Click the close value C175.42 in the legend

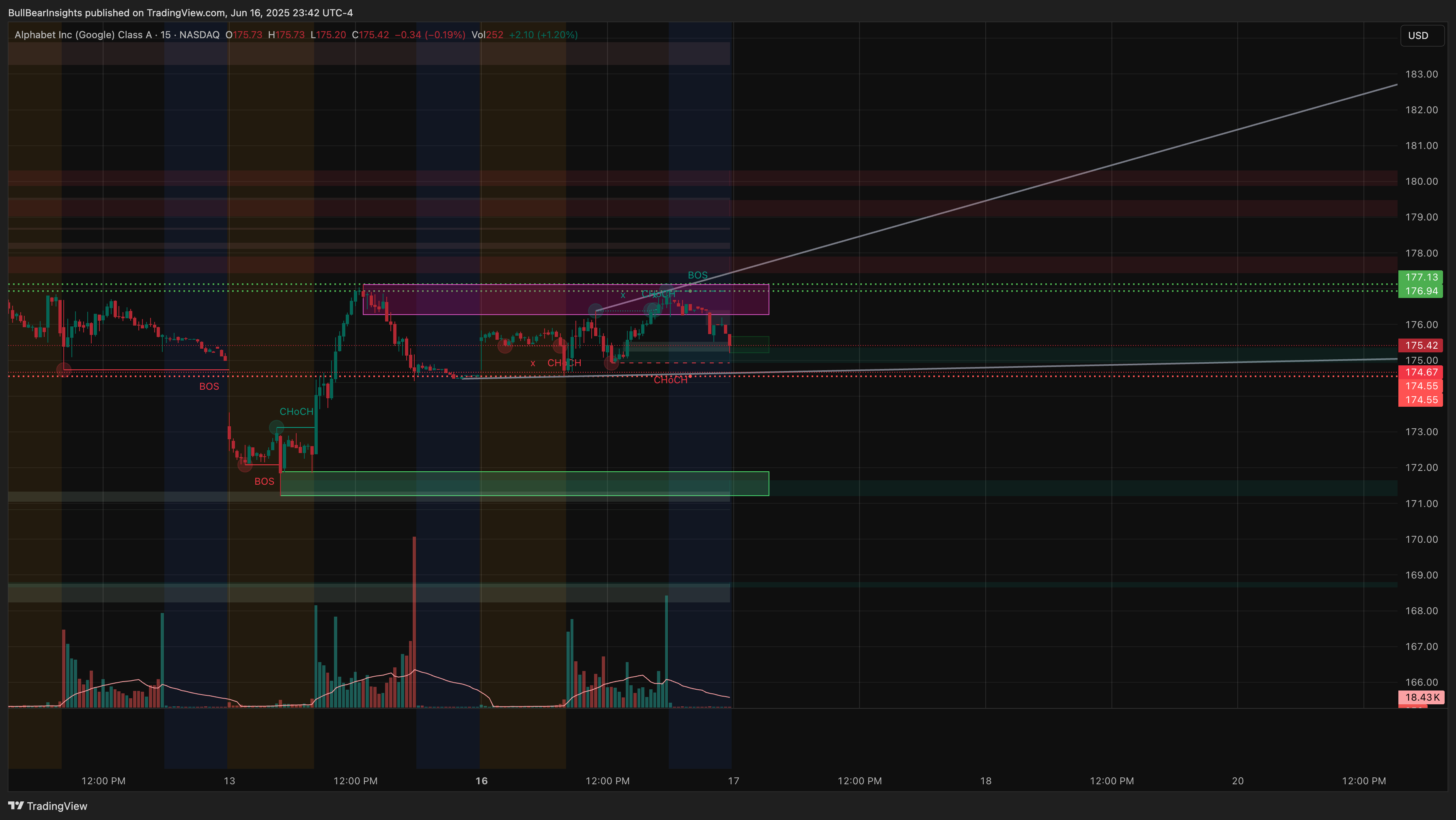pyautogui.click(x=370, y=35)
